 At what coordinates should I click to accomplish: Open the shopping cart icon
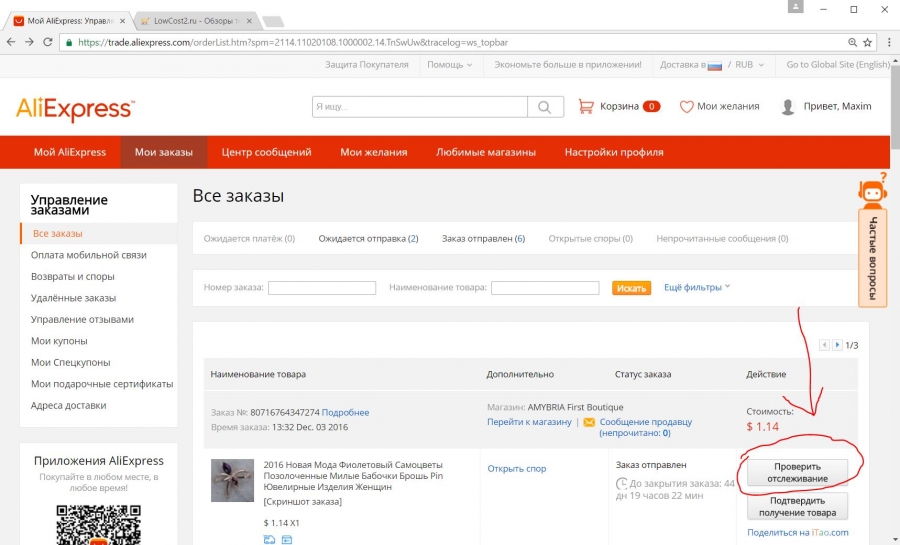coord(586,106)
